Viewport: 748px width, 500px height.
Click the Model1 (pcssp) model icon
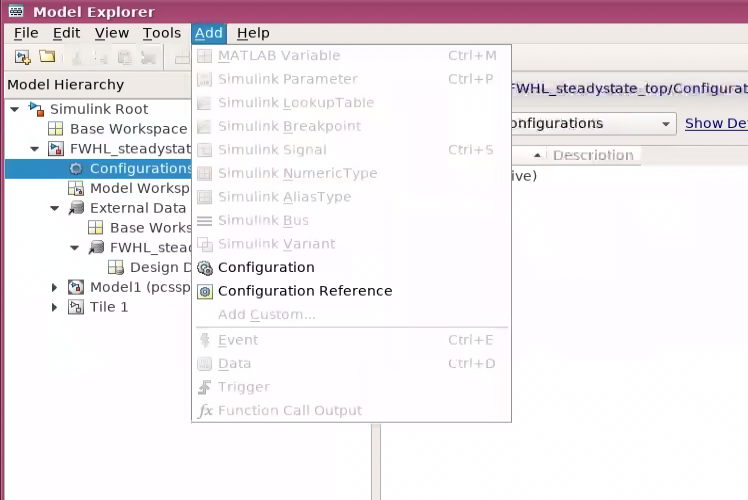[x=76, y=287]
